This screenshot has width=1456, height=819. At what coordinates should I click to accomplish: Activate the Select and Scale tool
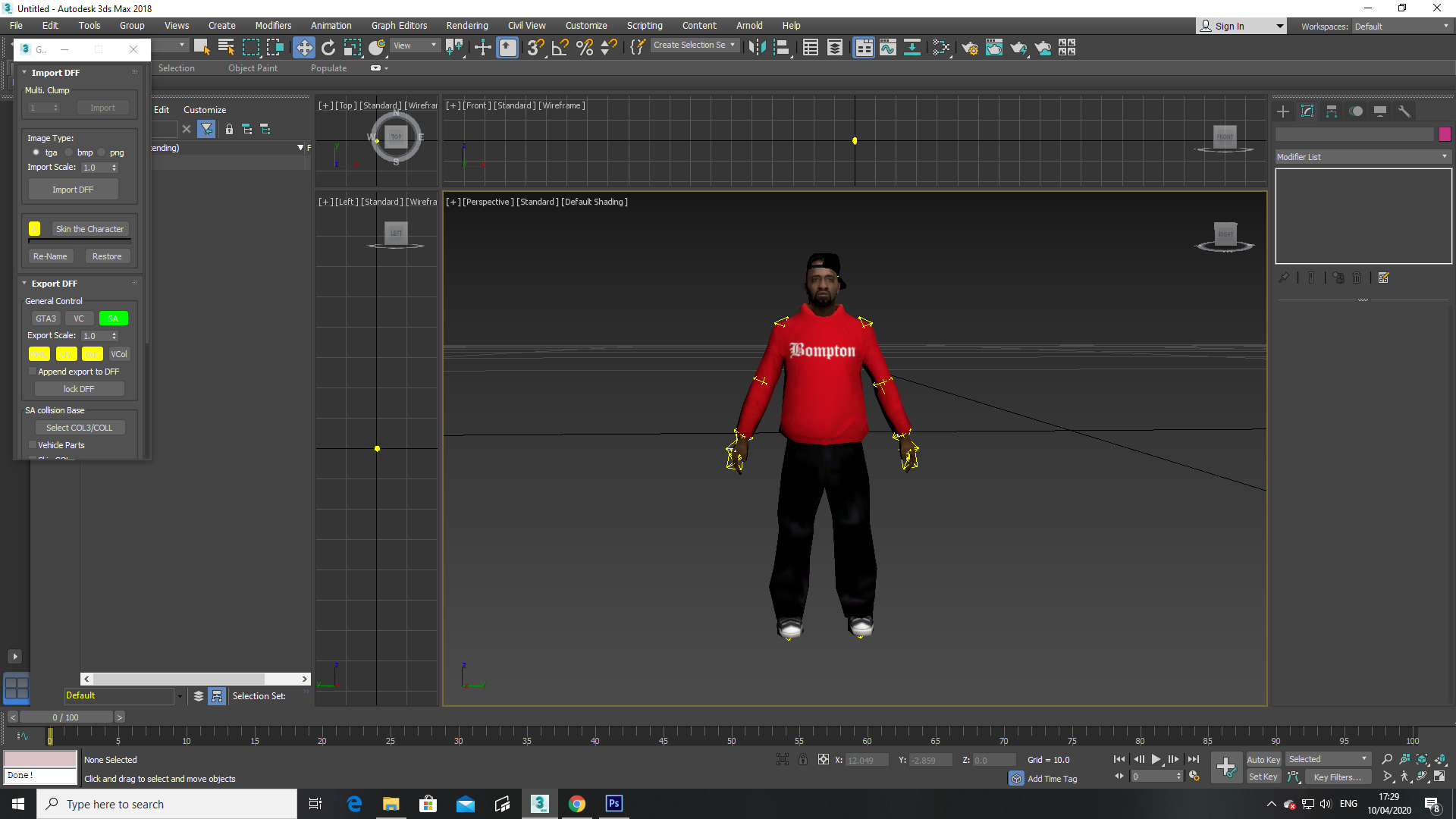353,48
